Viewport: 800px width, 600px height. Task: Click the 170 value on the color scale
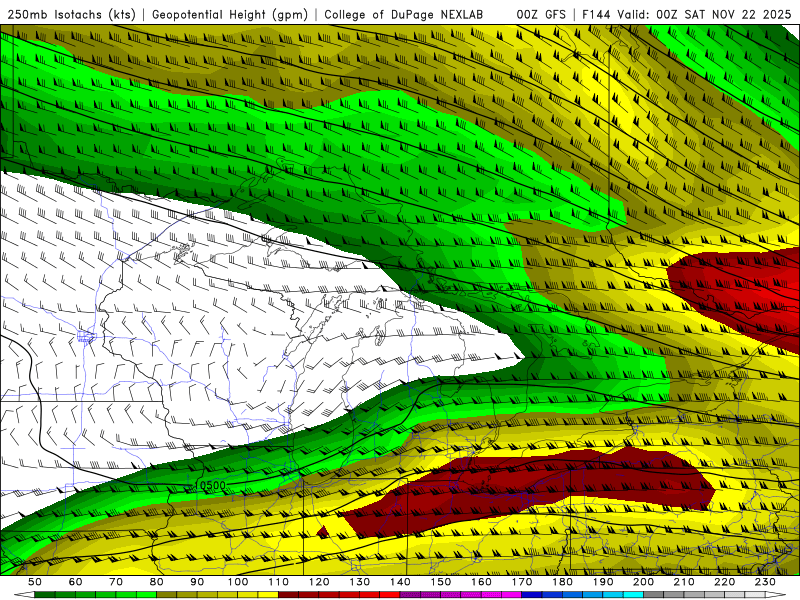[522, 582]
